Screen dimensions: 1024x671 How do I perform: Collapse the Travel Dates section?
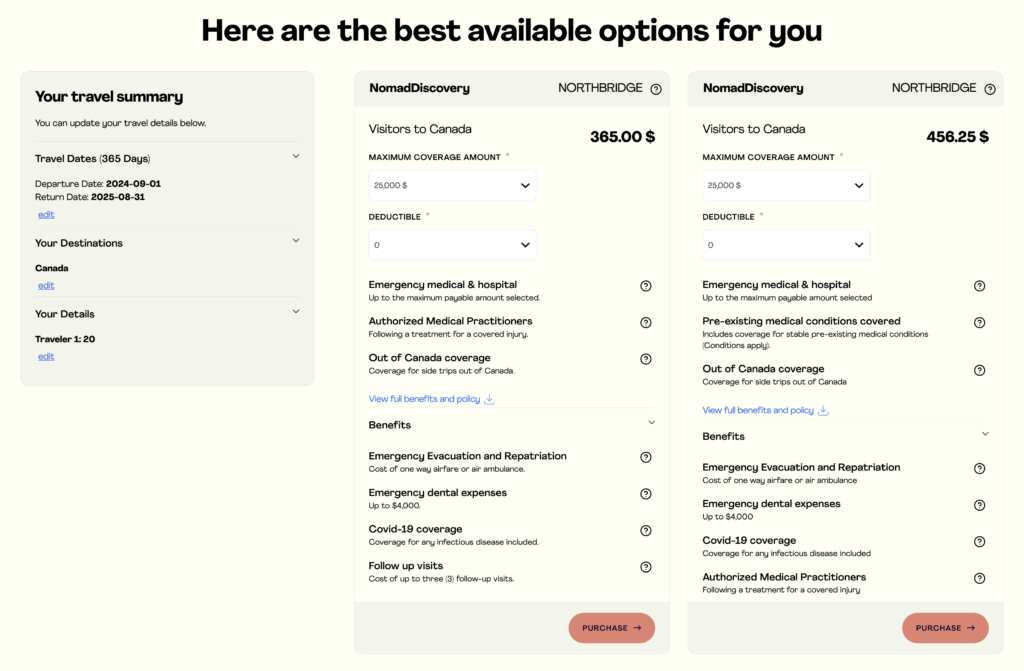(x=296, y=156)
